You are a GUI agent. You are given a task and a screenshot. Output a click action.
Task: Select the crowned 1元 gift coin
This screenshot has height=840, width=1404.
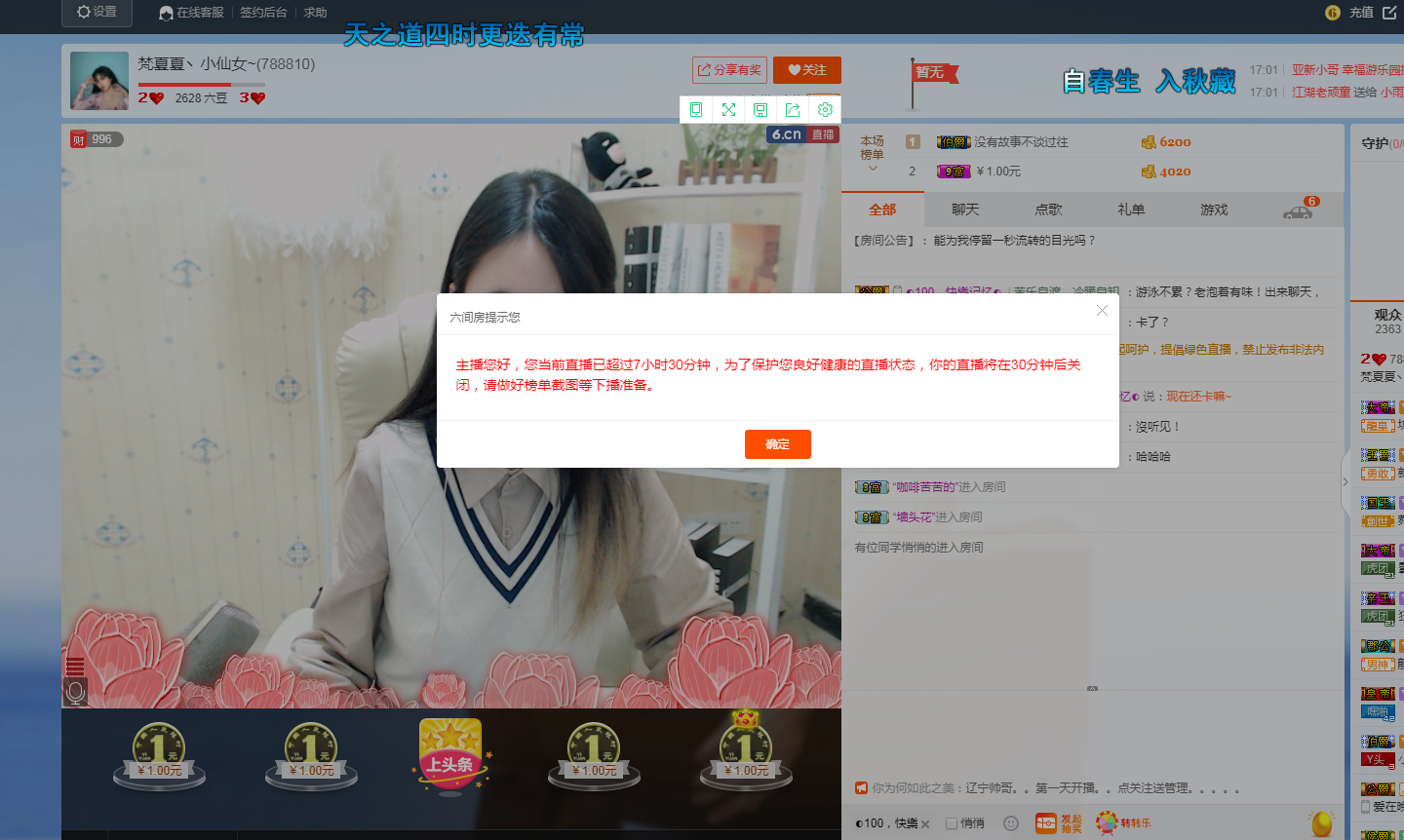tap(746, 752)
